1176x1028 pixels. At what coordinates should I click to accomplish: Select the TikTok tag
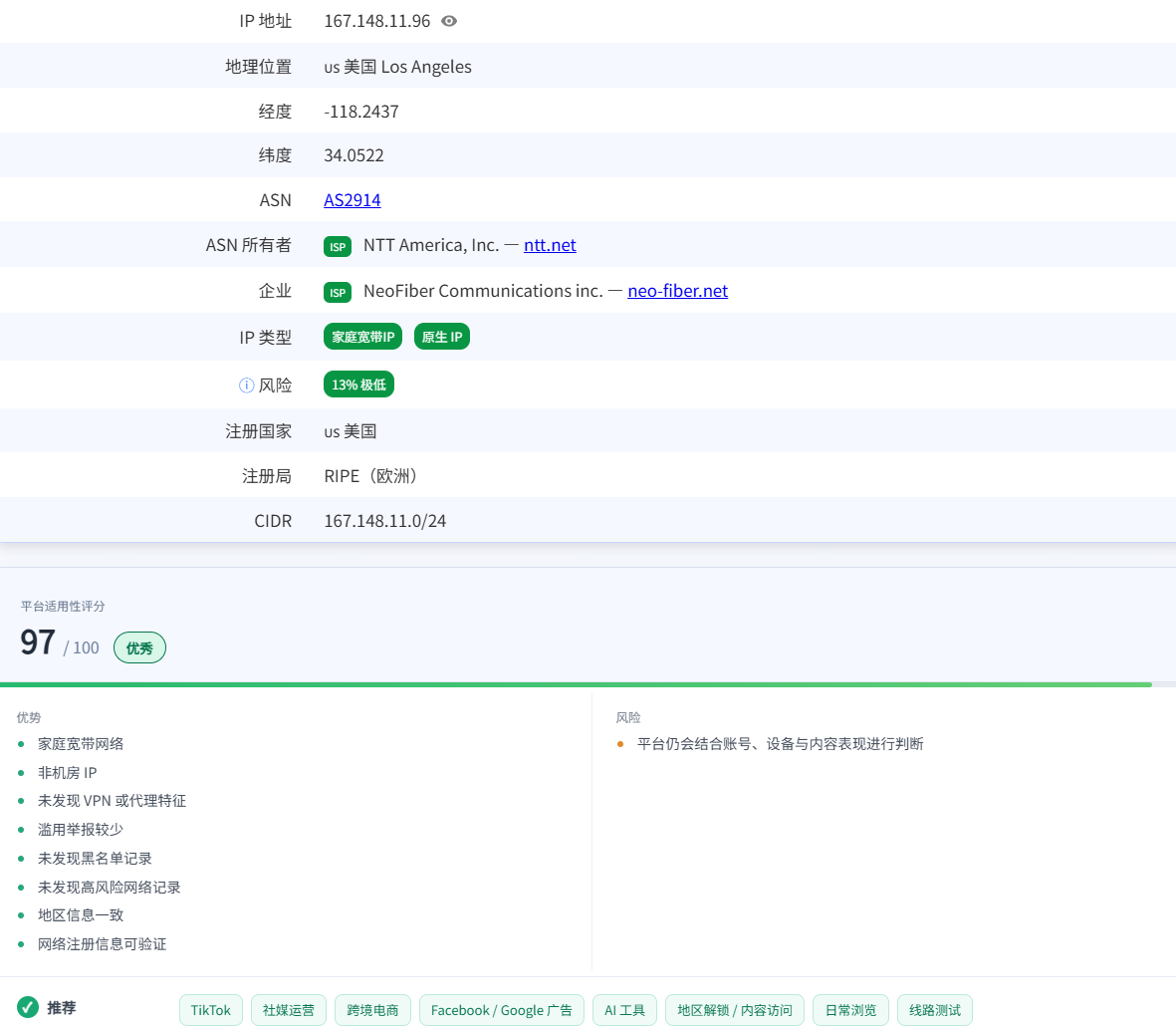[211, 1010]
